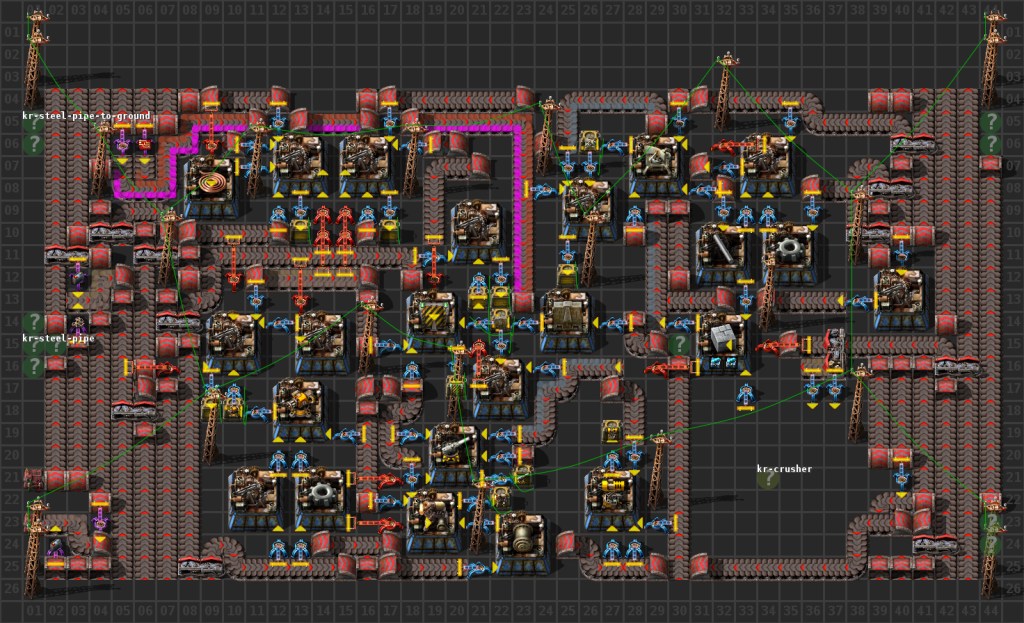Select the assembler with yellow-orange machine recipe icon
The height and width of the screenshot is (623, 1024).
[x=298, y=409]
